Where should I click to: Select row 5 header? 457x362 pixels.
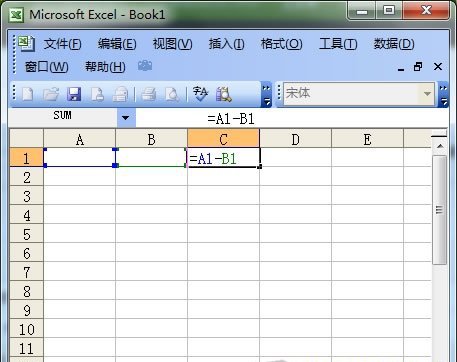point(26,233)
